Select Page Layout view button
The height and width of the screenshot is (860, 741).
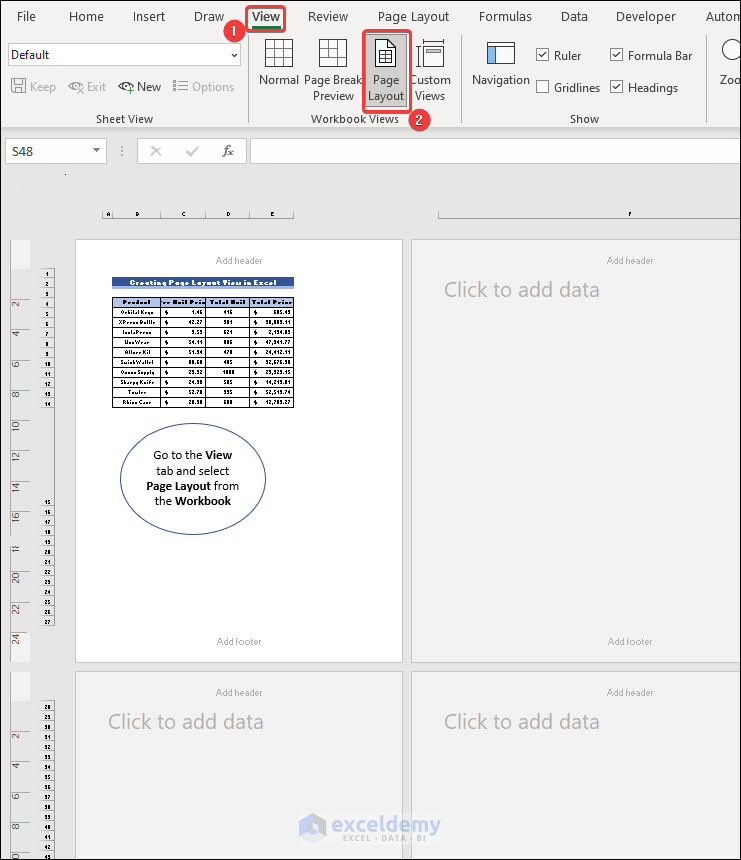[386, 70]
